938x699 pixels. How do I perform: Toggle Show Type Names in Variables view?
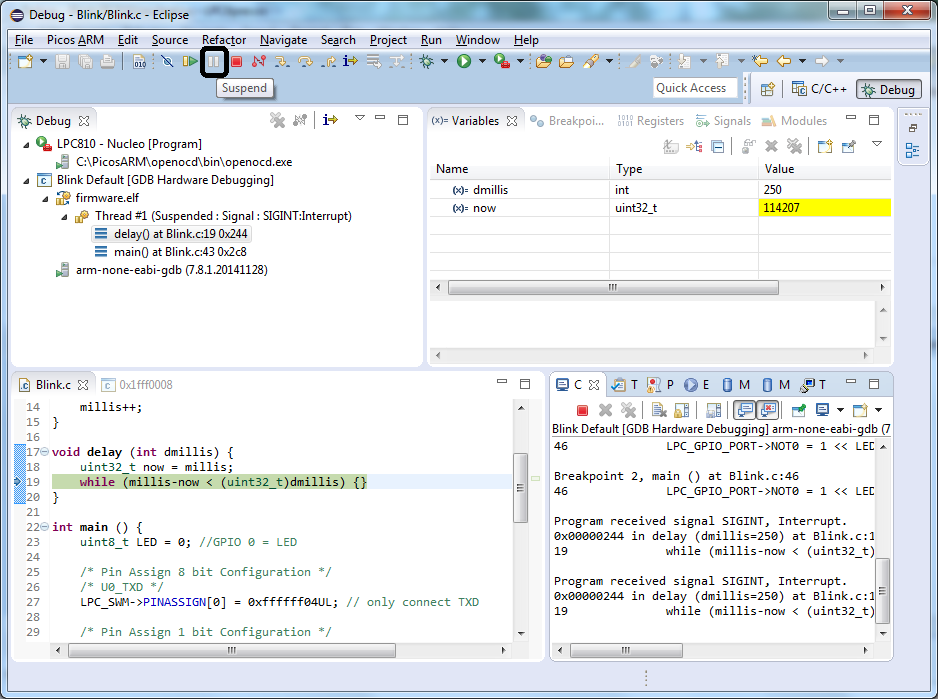point(671,146)
